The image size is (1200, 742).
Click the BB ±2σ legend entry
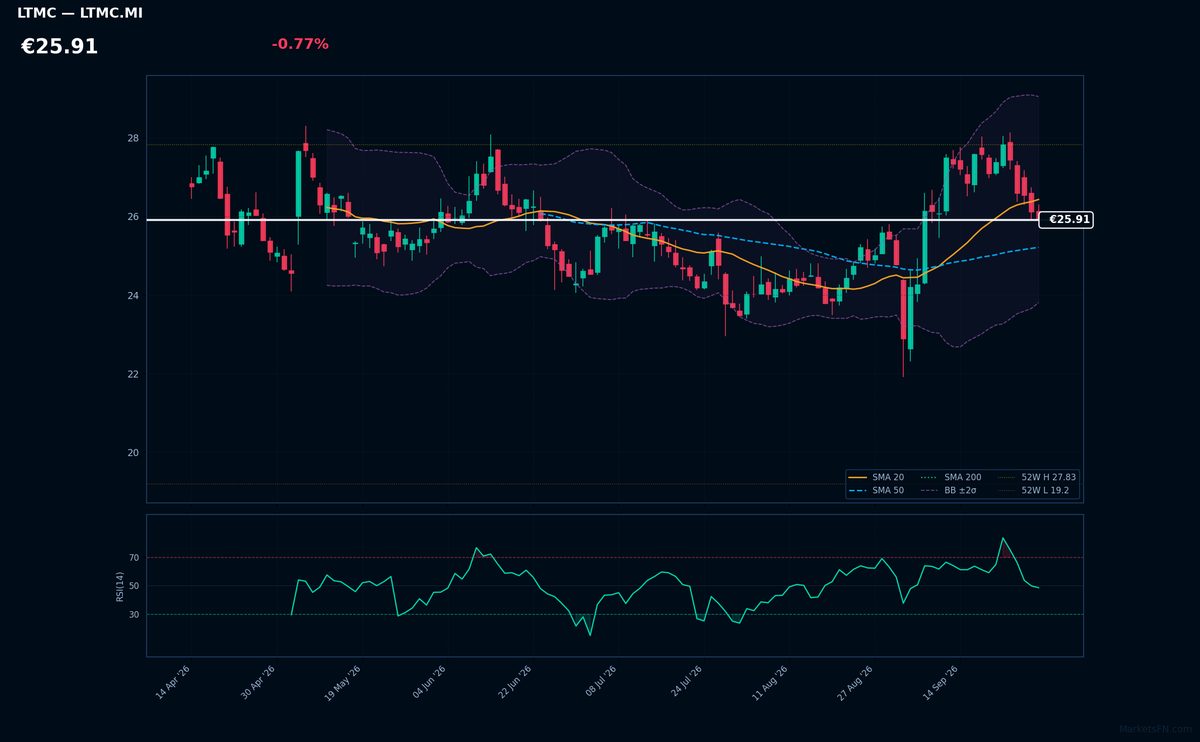(950, 491)
